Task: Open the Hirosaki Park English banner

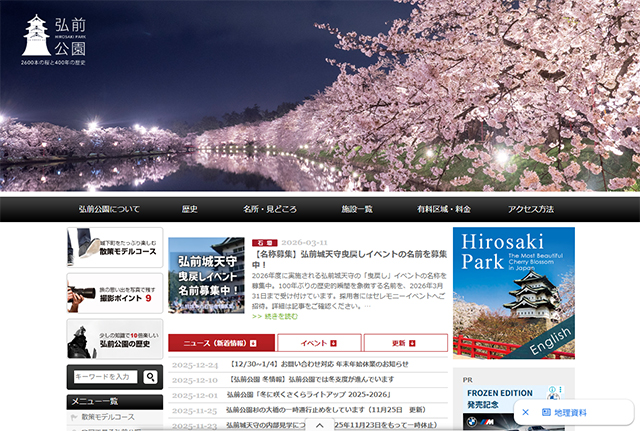Action: coord(514,293)
